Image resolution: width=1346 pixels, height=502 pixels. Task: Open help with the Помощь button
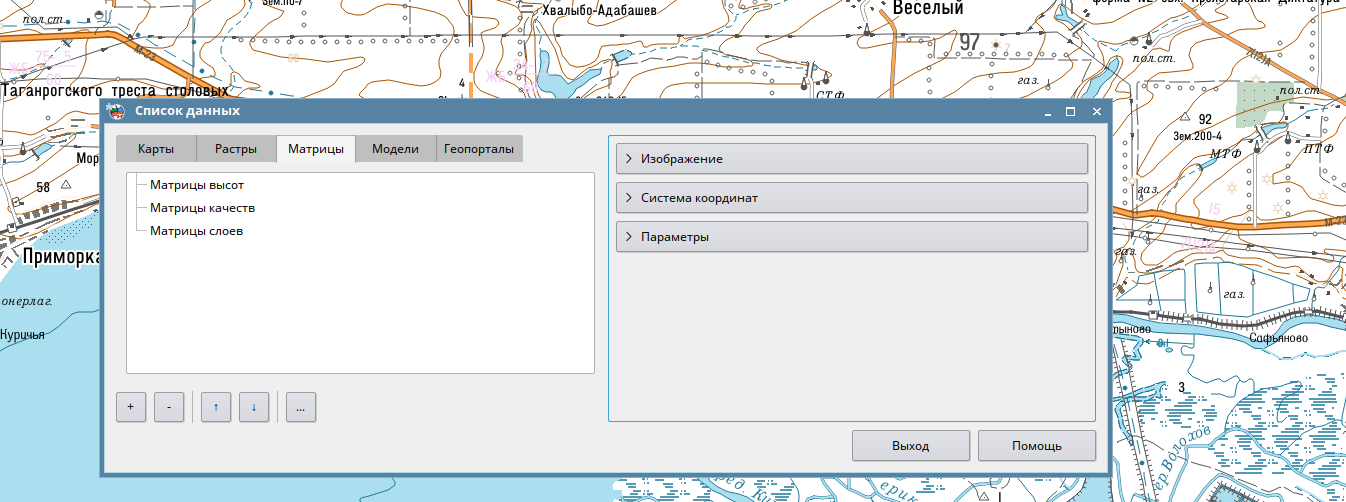[1036, 445]
